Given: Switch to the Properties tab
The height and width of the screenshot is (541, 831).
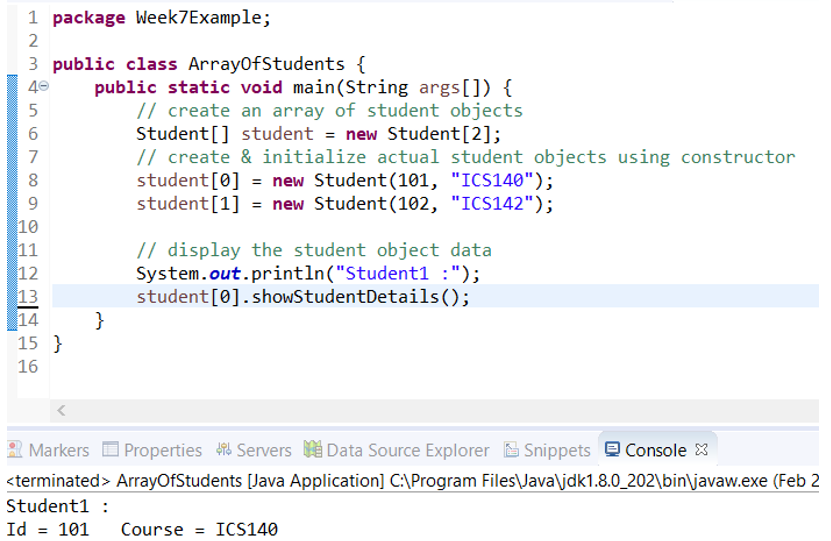Looking at the screenshot, I should [152, 450].
